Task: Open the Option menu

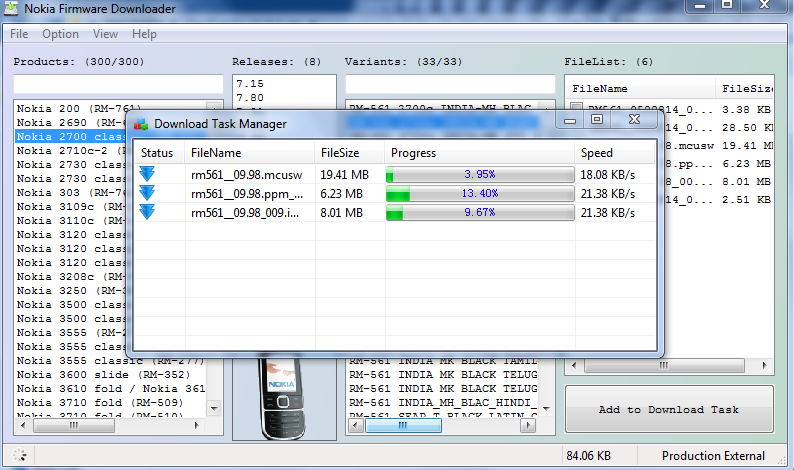Action: coord(60,34)
